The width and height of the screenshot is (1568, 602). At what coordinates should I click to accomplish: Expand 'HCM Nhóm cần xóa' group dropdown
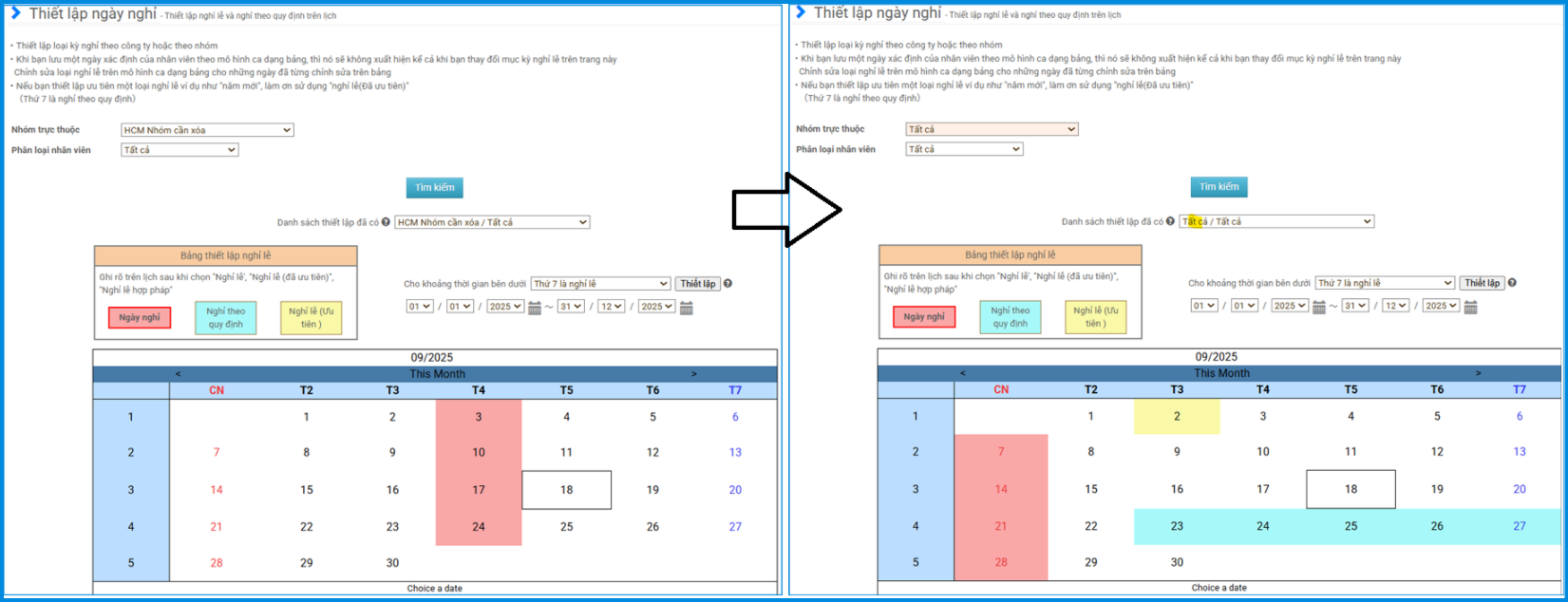click(207, 130)
